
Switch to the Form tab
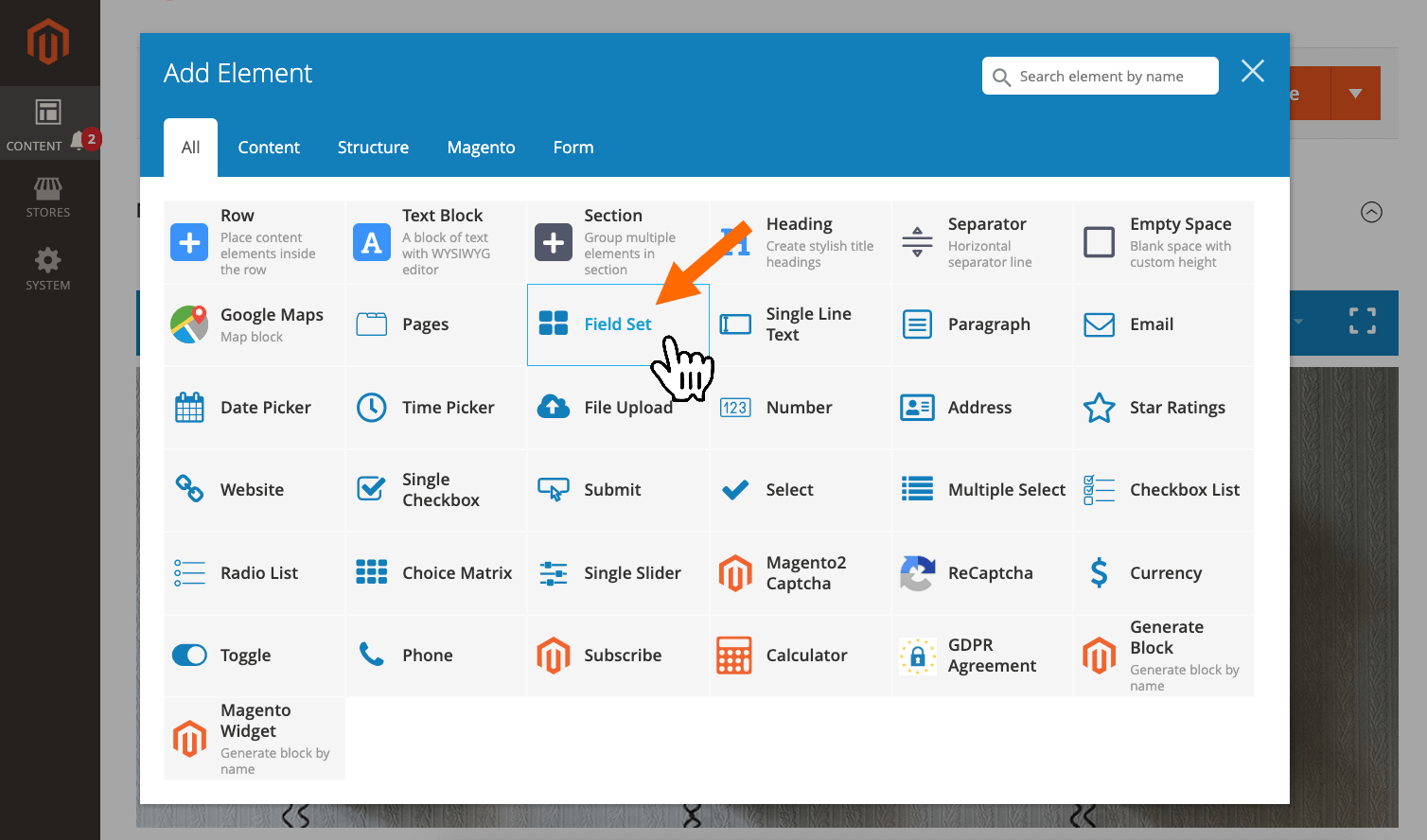[x=573, y=147]
